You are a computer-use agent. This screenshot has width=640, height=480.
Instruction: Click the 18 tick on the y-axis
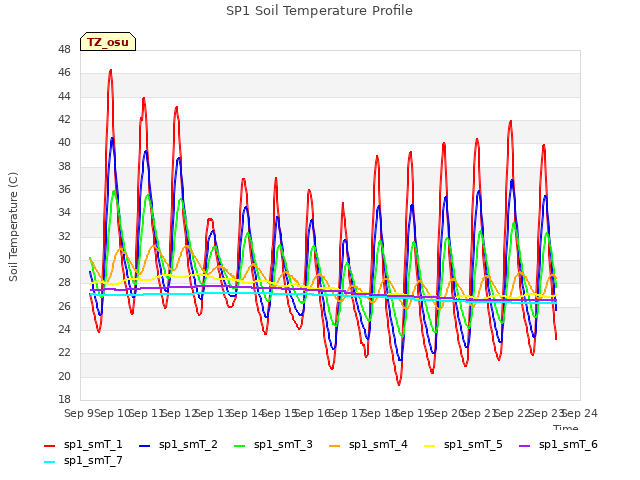click(x=64, y=399)
